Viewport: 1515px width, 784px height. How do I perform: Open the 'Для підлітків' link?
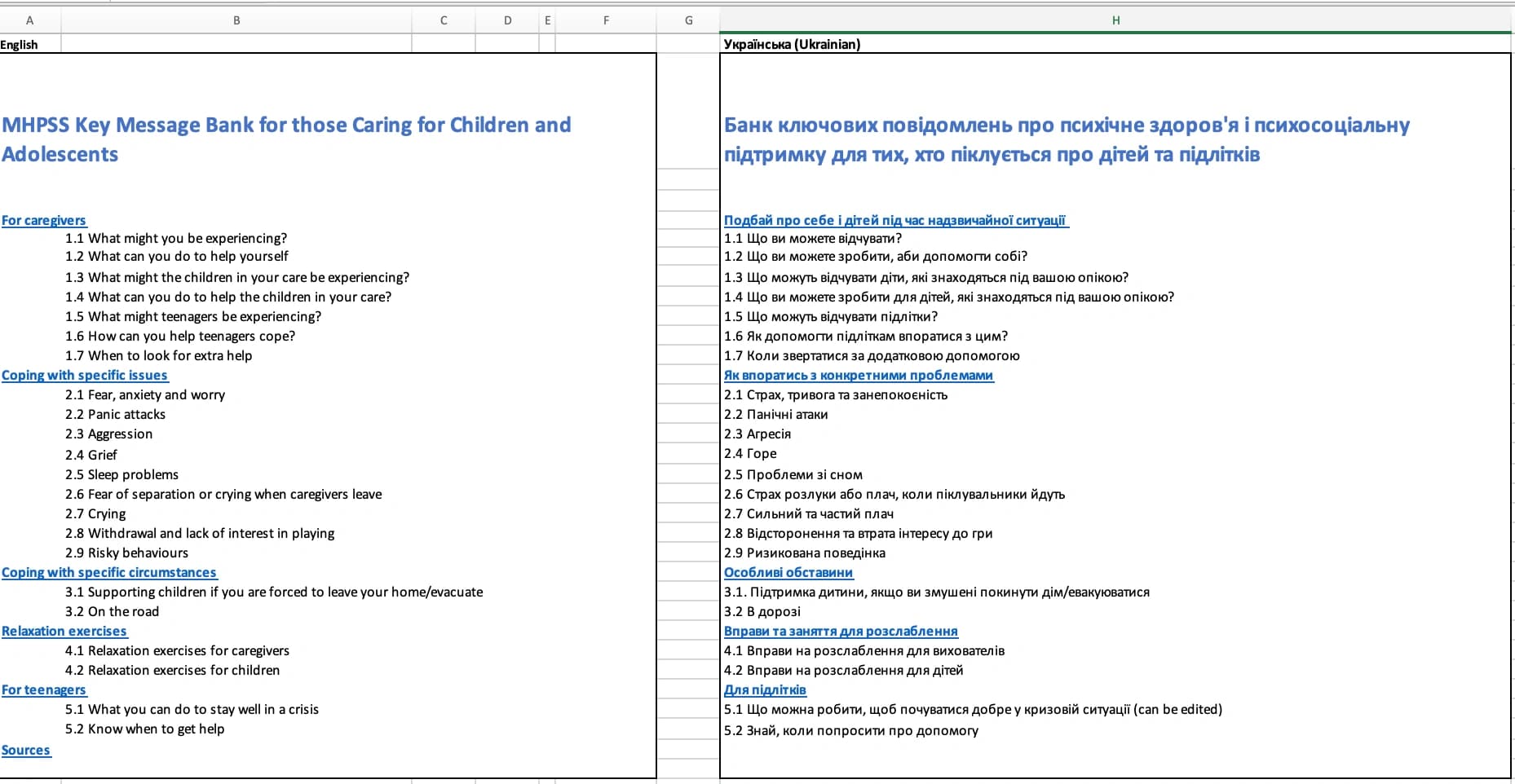(765, 689)
